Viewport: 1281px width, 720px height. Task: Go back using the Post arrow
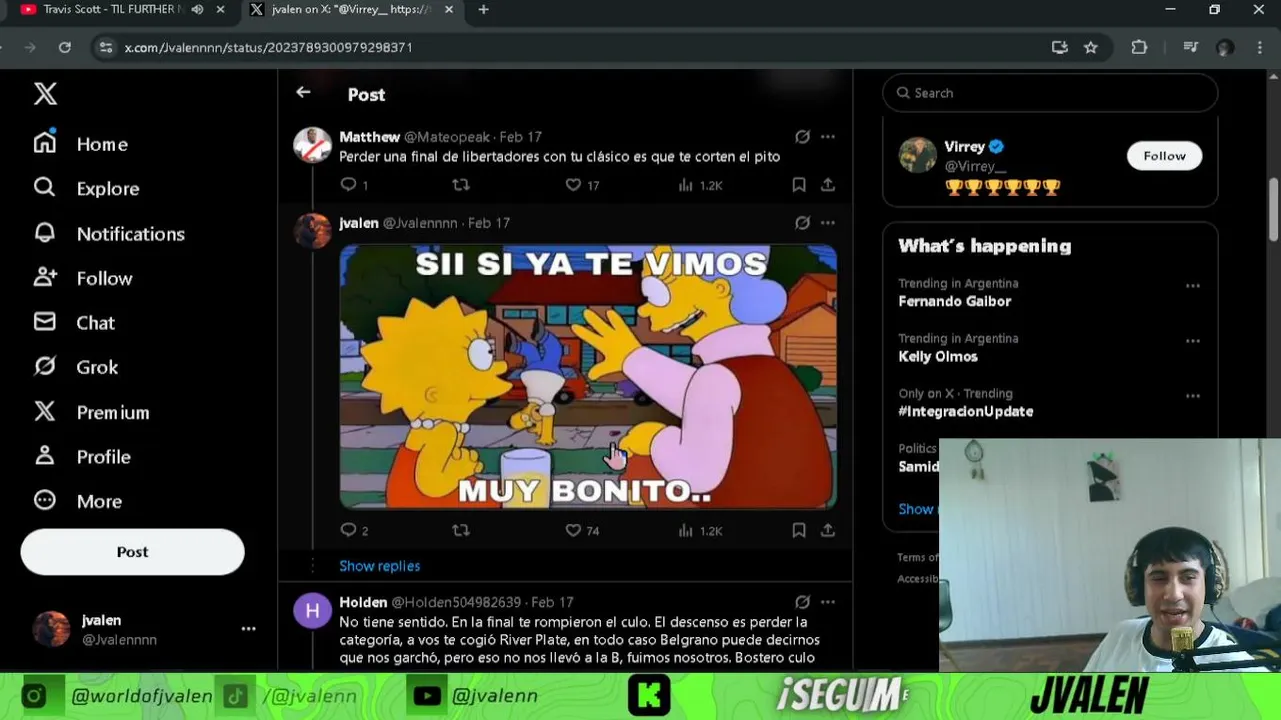pos(303,93)
